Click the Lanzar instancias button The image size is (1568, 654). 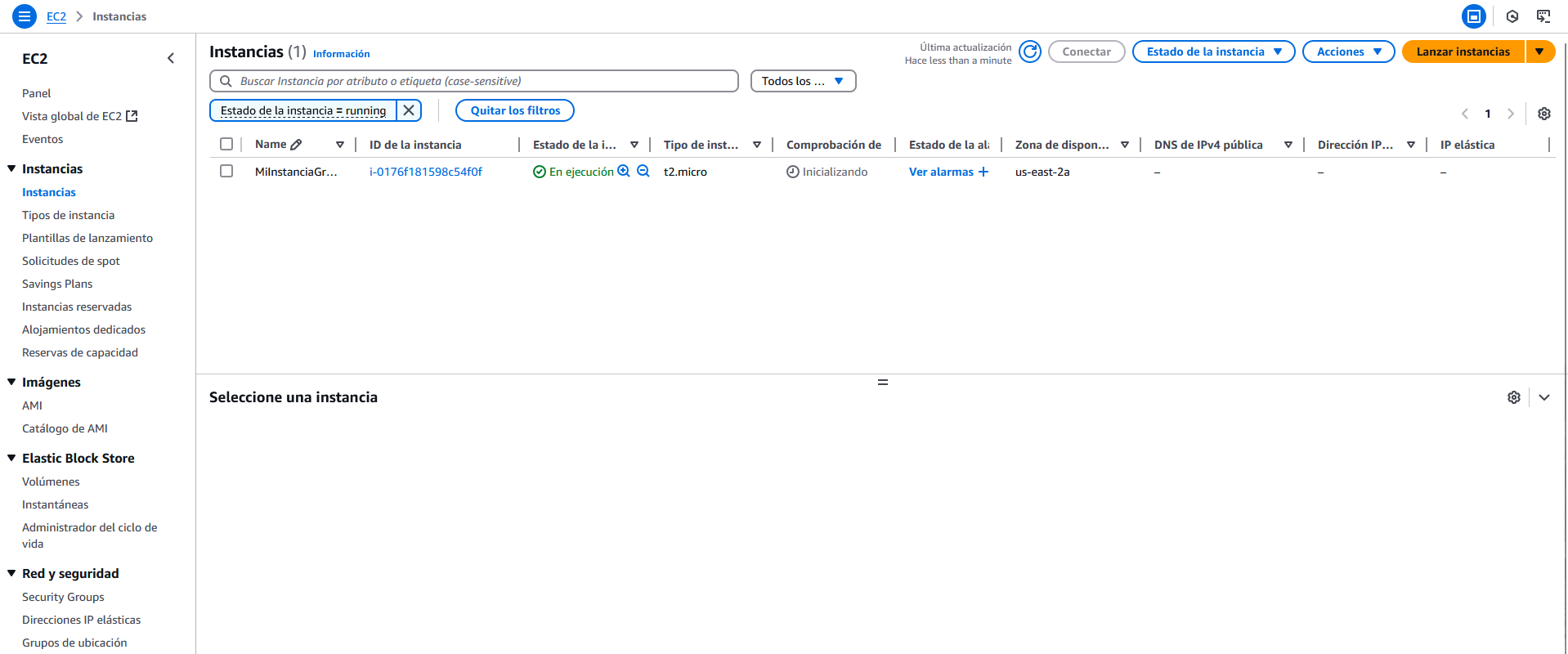point(1463,52)
